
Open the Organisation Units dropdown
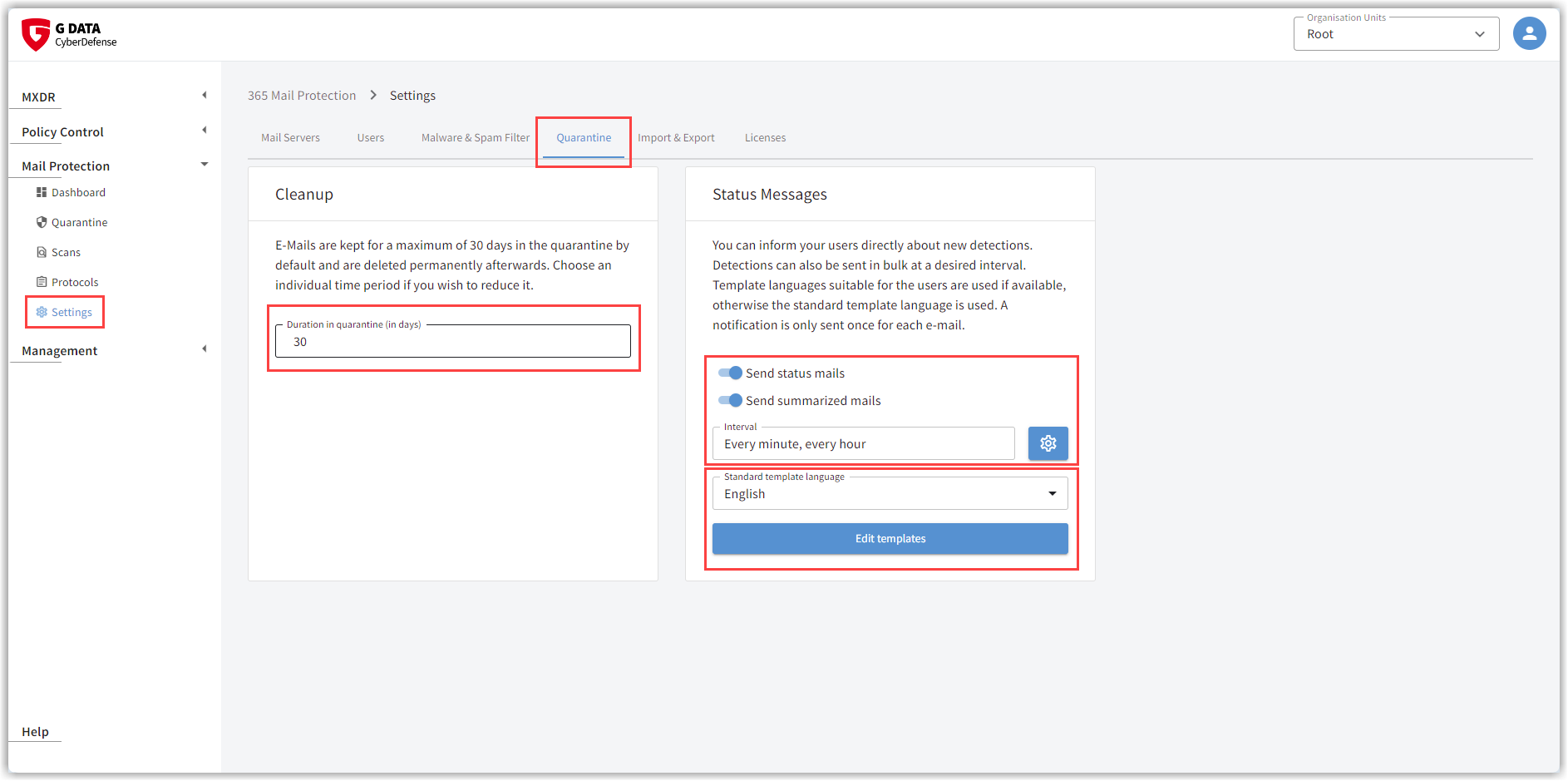[x=1395, y=35]
